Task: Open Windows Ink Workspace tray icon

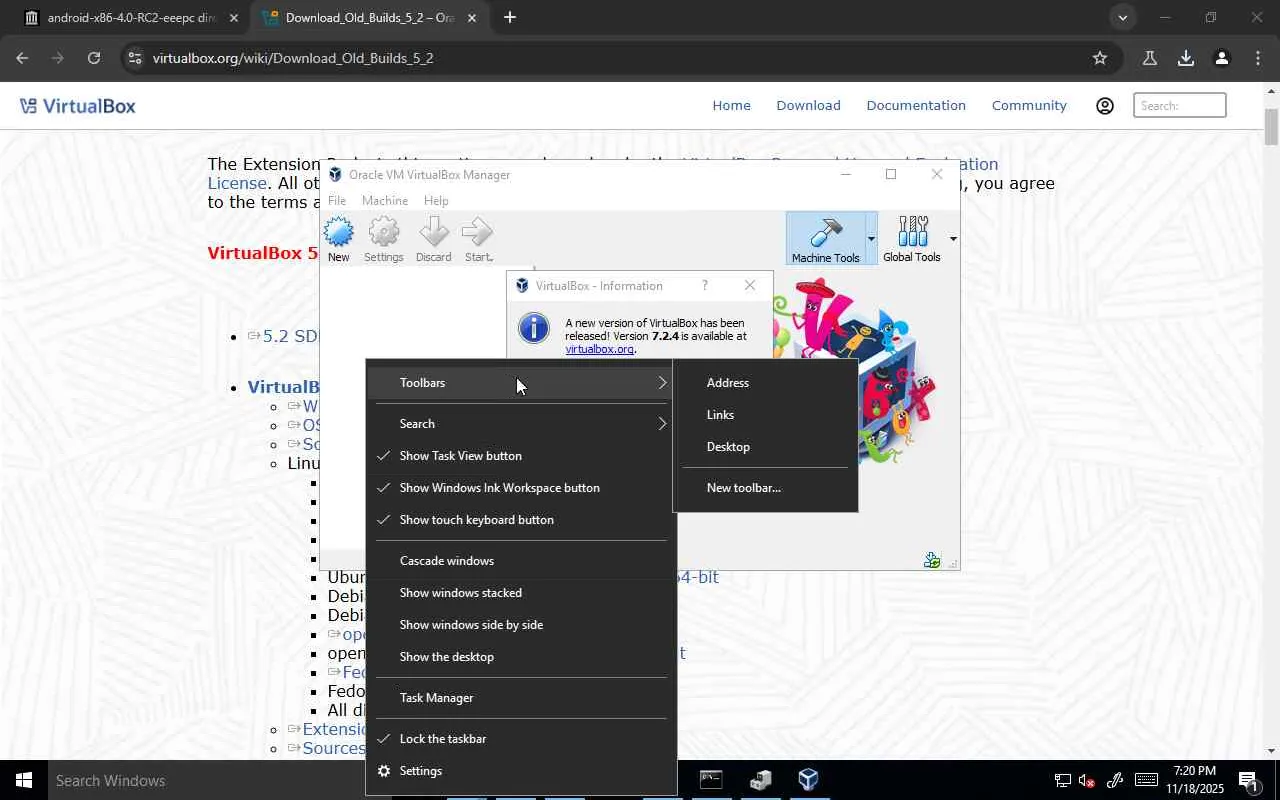Action: pos(1115,781)
